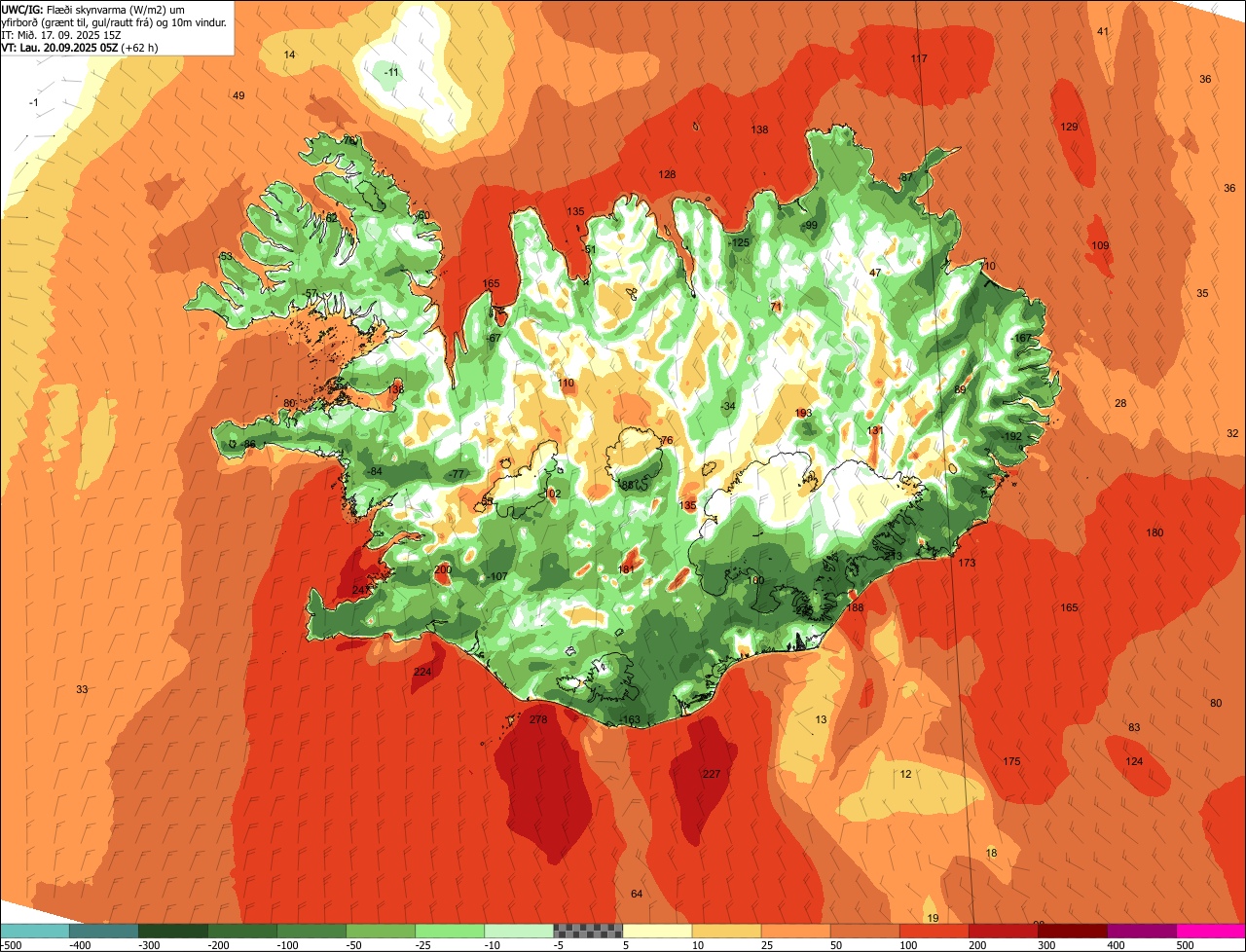Screen dimensions: 1246x952
Task: Click the -25 to -10 light green swatch
Action: pyautogui.click(x=450, y=931)
